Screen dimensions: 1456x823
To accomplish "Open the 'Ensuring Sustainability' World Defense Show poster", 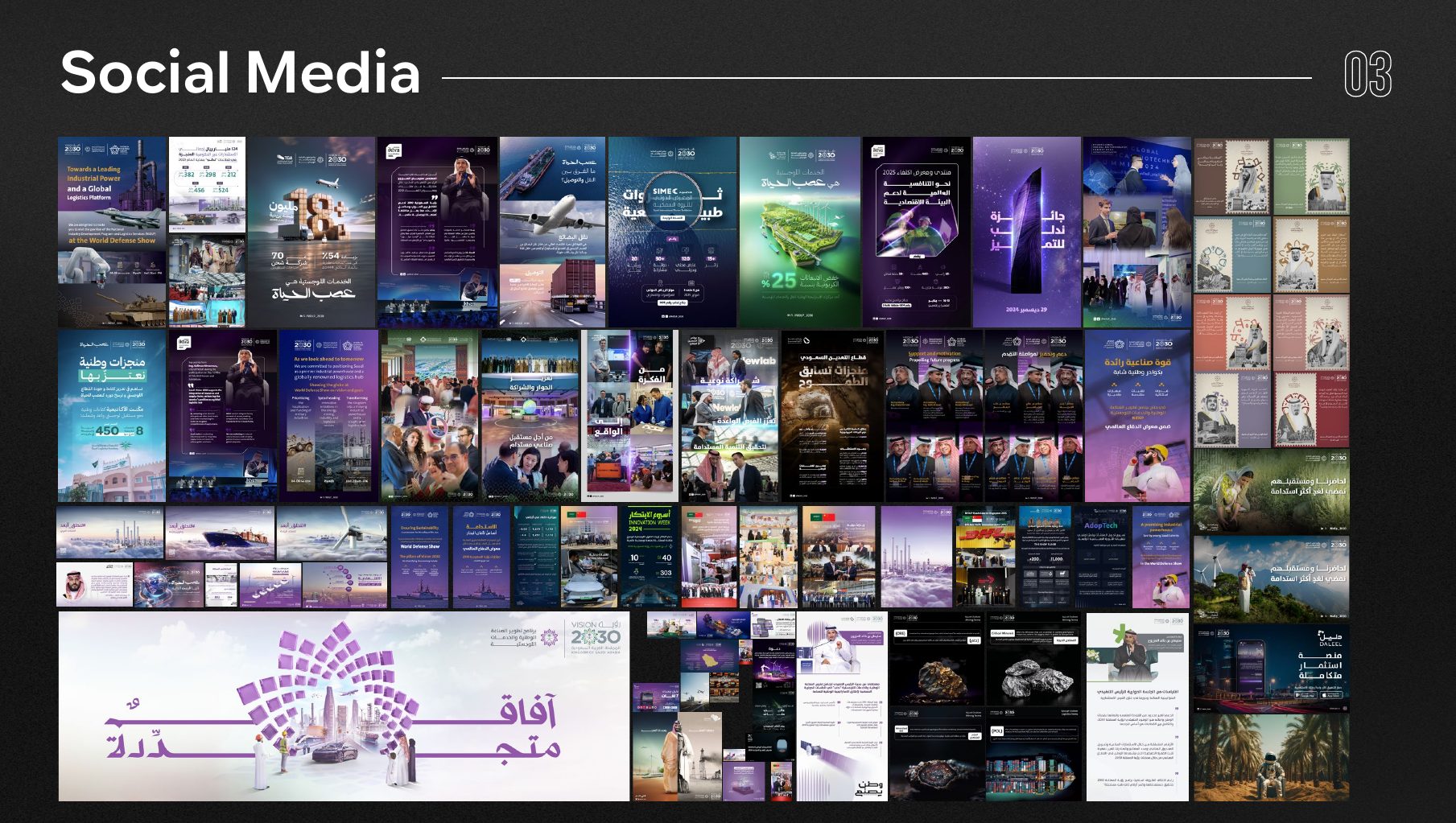I will [420, 557].
